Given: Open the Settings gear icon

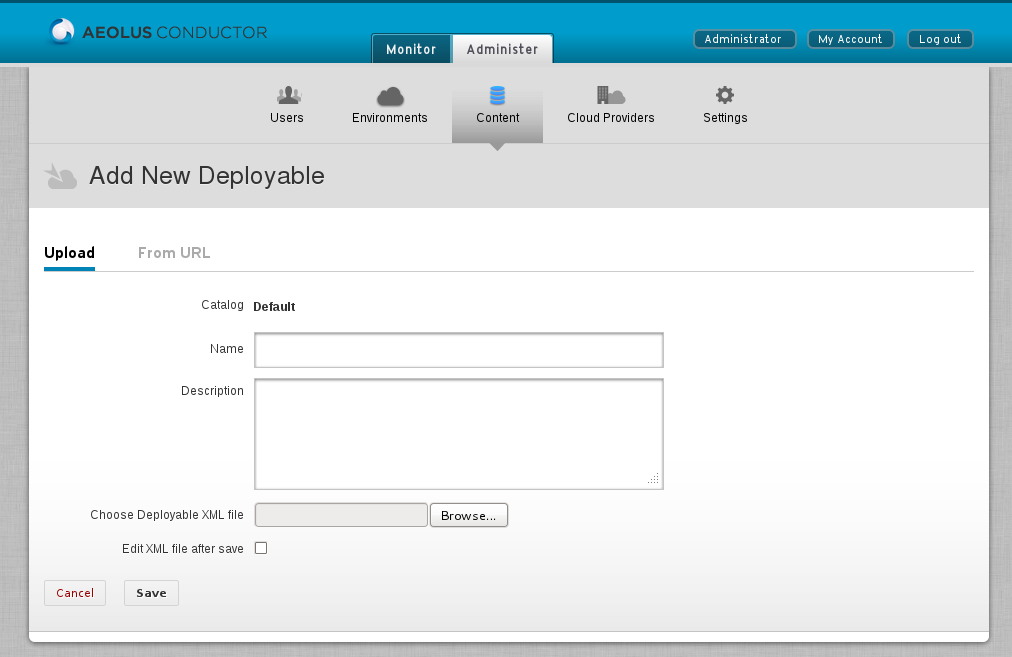Looking at the screenshot, I should 725,96.
